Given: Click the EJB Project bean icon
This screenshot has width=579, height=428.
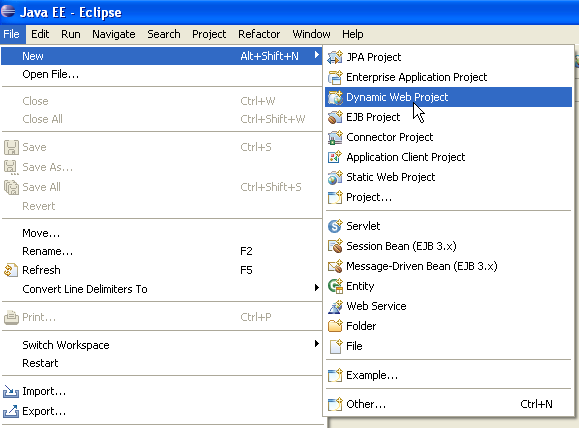Looking at the screenshot, I should pos(335,117).
